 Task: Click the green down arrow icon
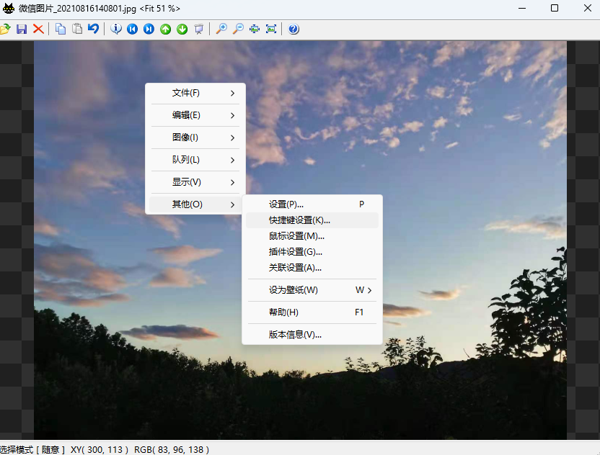tap(182, 29)
